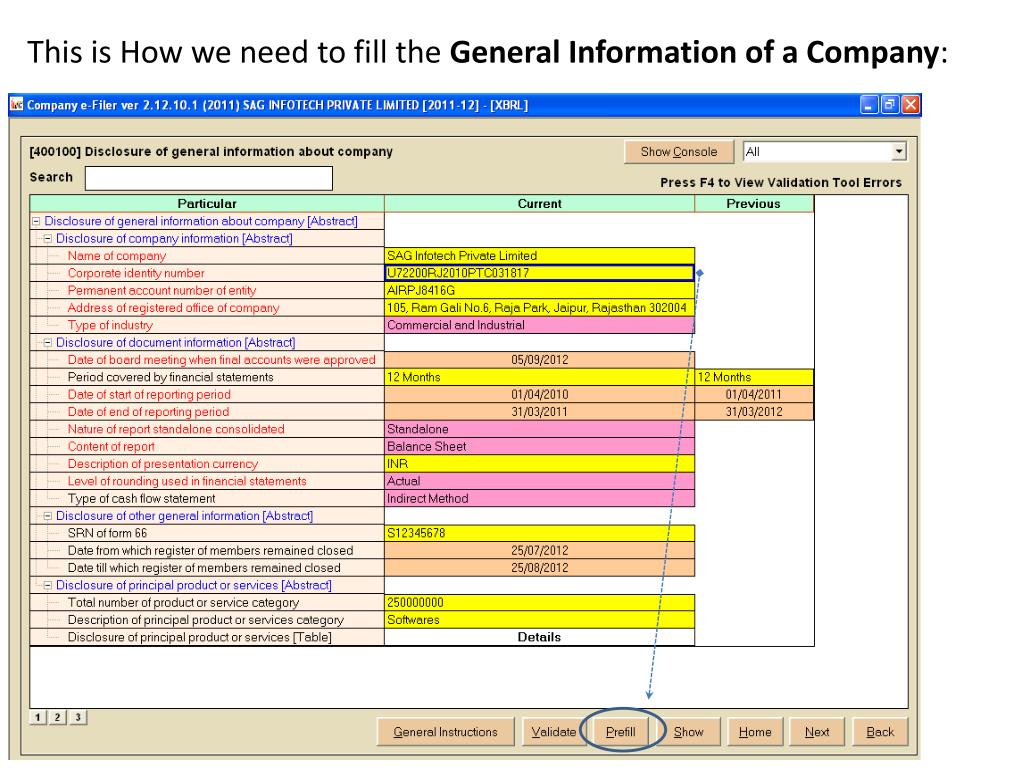This screenshot has height=768, width=1024.
Task: Click into the Search input field
Action: click(209, 178)
